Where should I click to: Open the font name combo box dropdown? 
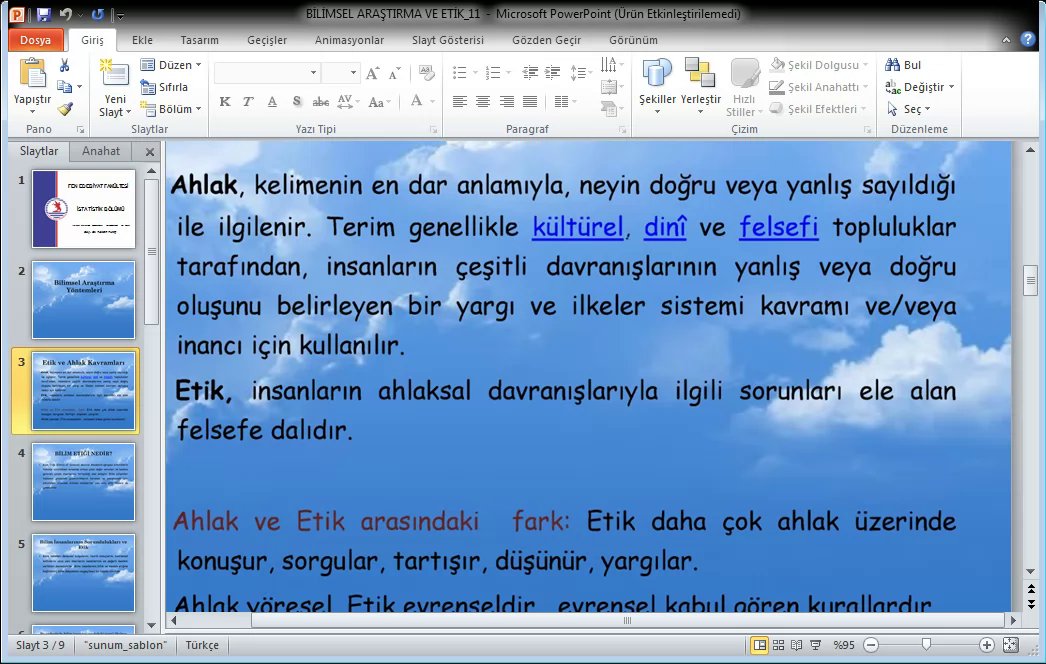313,72
